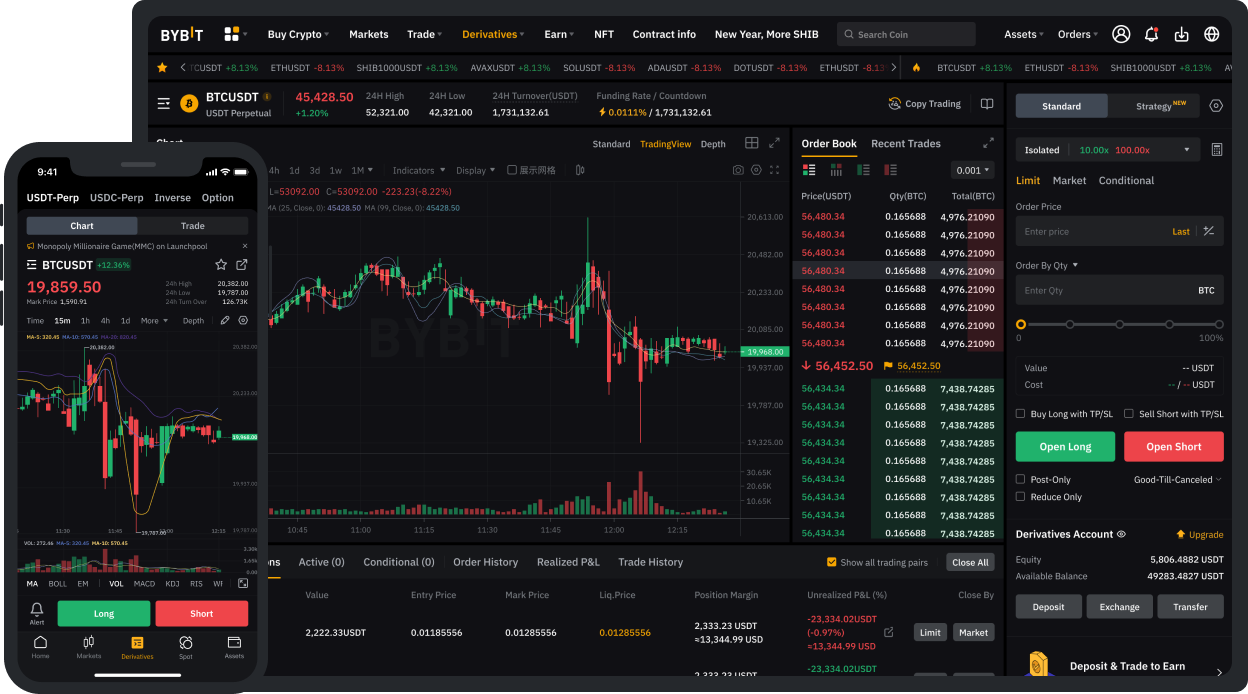This screenshot has width=1248, height=694.
Task: Open the chart settings gear icon
Action: click(756, 170)
